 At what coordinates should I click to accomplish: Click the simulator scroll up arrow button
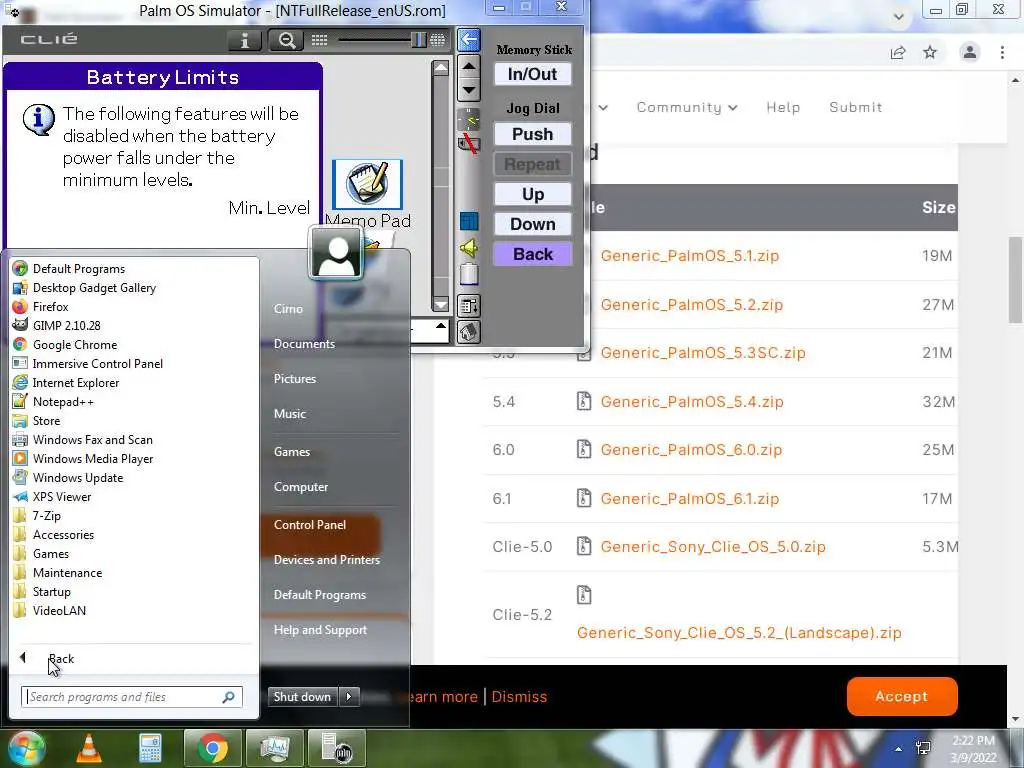pos(469,66)
